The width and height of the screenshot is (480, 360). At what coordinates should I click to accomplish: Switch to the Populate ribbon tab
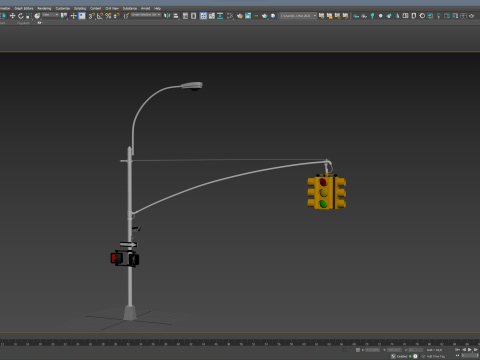click(x=23, y=23)
